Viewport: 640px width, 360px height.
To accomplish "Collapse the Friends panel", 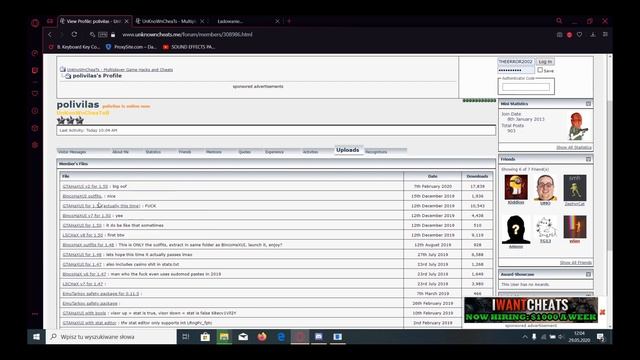I will point(588,159).
